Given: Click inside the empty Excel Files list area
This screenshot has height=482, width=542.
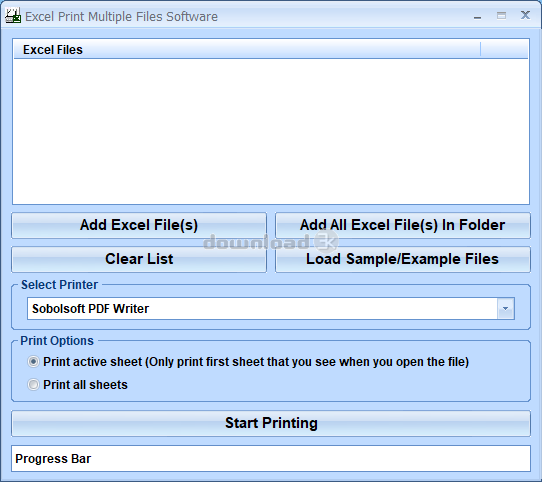Looking at the screenshot, I should click(271, 131).
